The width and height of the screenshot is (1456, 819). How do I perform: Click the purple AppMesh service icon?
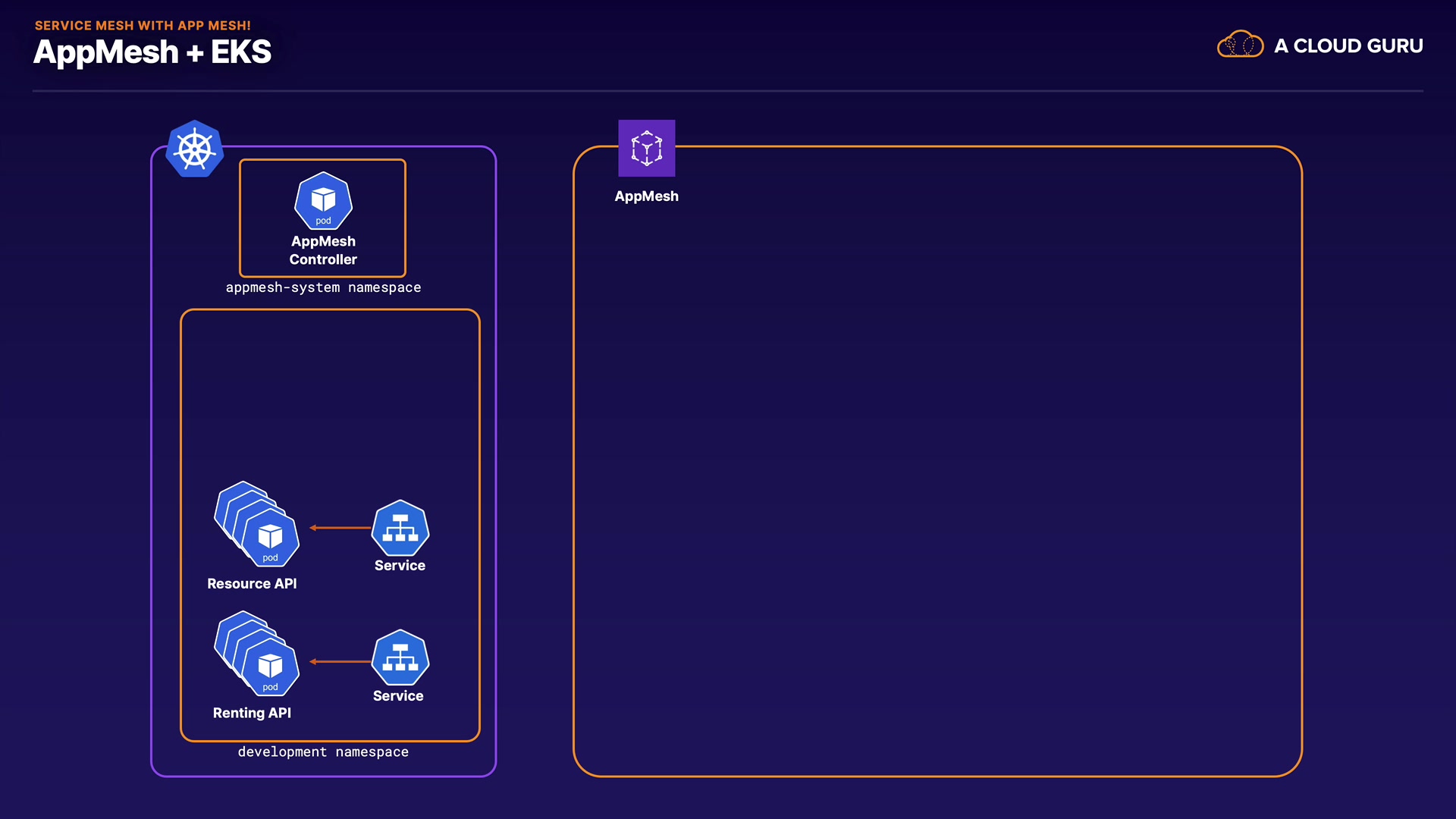point(646,148)
